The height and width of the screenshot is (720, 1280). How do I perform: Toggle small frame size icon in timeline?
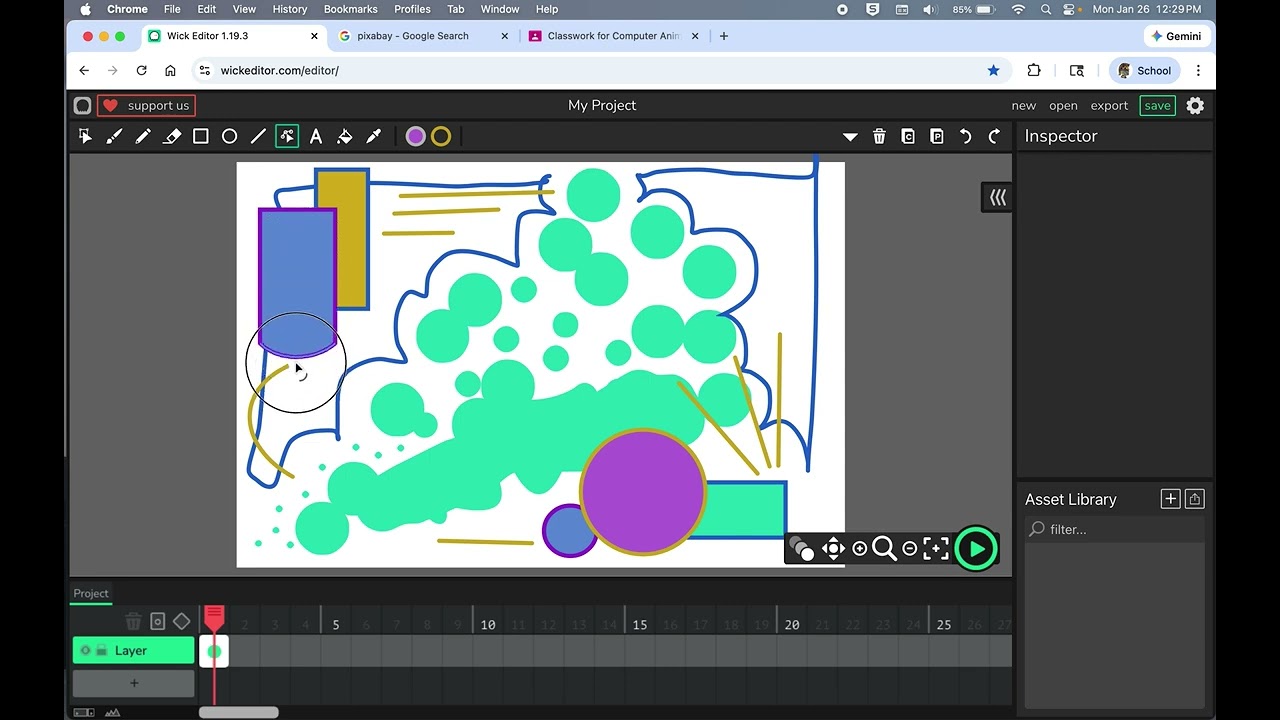pyautogui.click(x=84, y=712)
